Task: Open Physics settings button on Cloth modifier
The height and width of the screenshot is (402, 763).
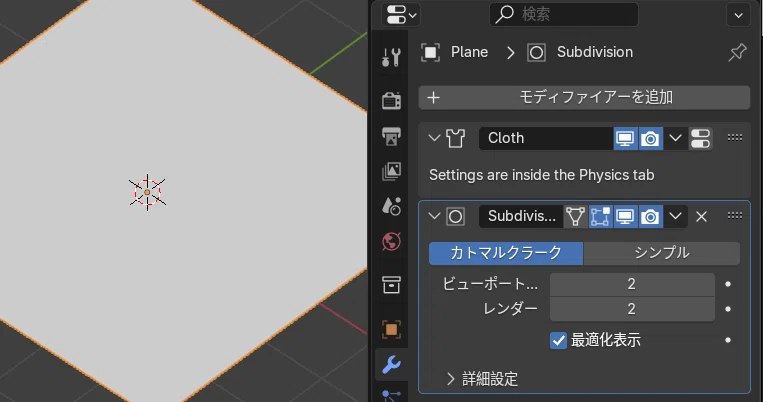Action: point(701,138)
